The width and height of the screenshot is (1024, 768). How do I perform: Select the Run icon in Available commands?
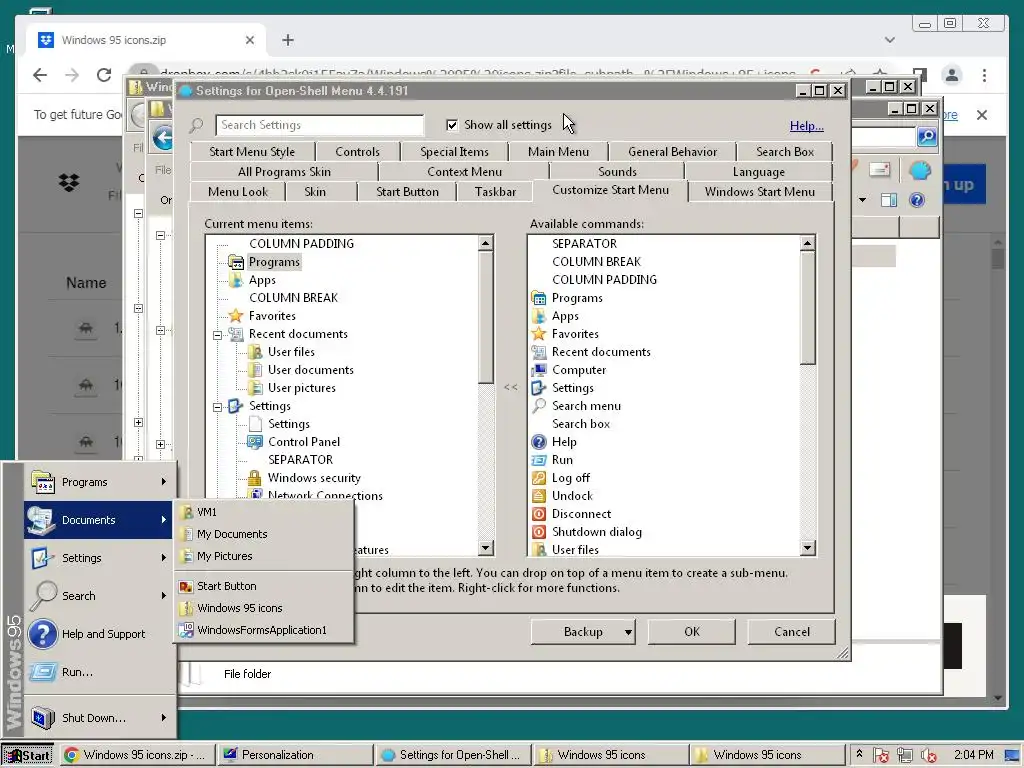tap(539, 460)
